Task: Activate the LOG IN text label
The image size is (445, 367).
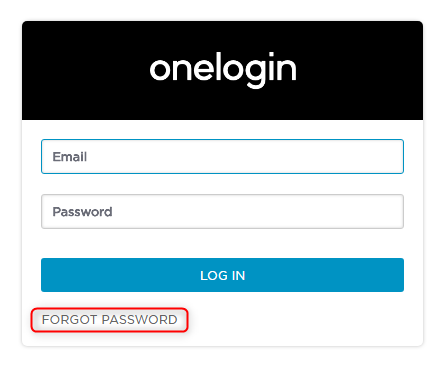Action: [x=223, y=275]
